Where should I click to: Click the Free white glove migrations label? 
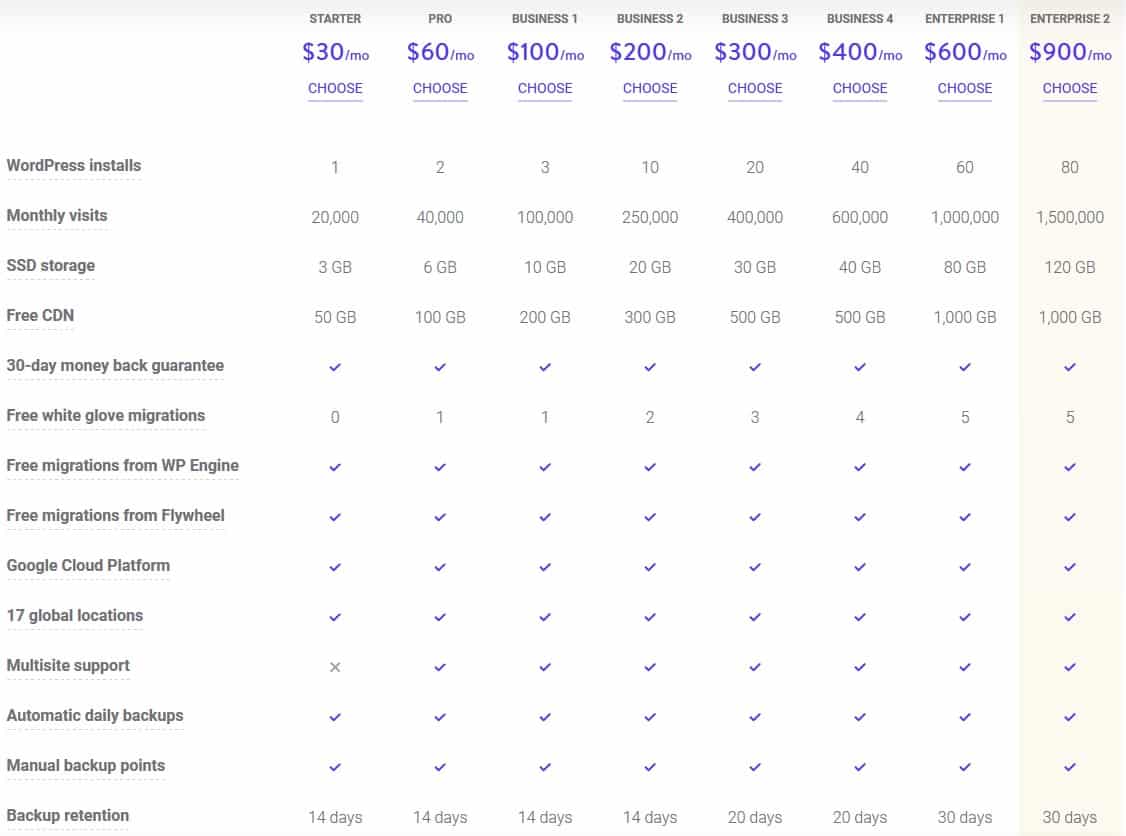coord(106,416)
